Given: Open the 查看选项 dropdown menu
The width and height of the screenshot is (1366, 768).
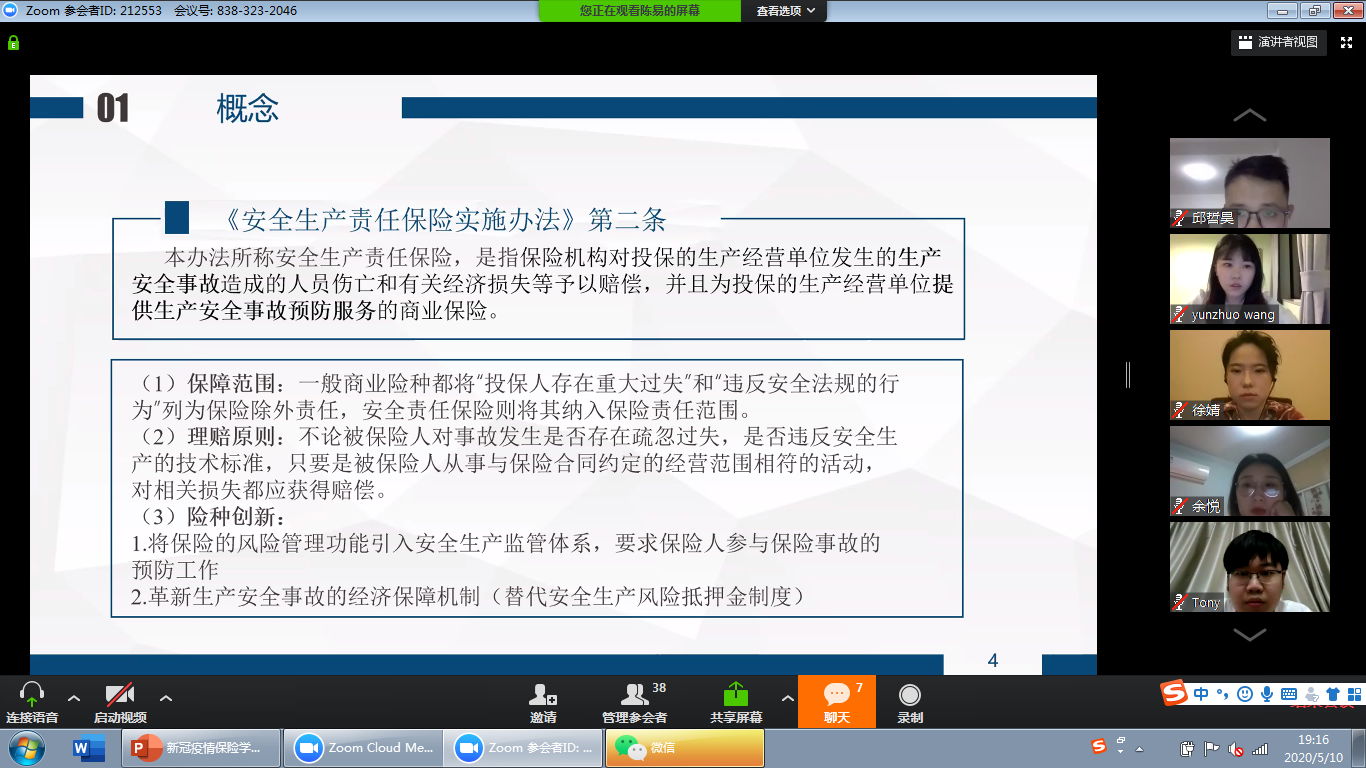Looking at the screenshot, I should 785,11.
